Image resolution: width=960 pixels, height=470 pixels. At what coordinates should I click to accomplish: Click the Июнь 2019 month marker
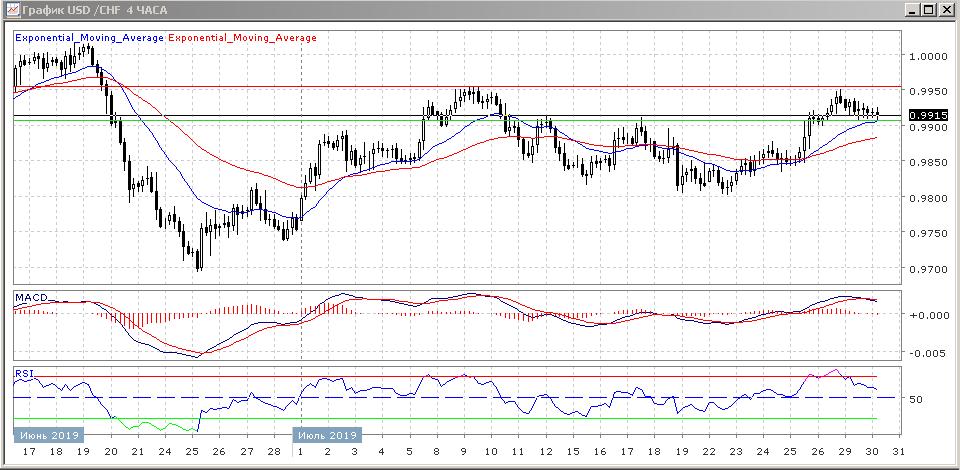pyautogui.click(x=48, y=436)
